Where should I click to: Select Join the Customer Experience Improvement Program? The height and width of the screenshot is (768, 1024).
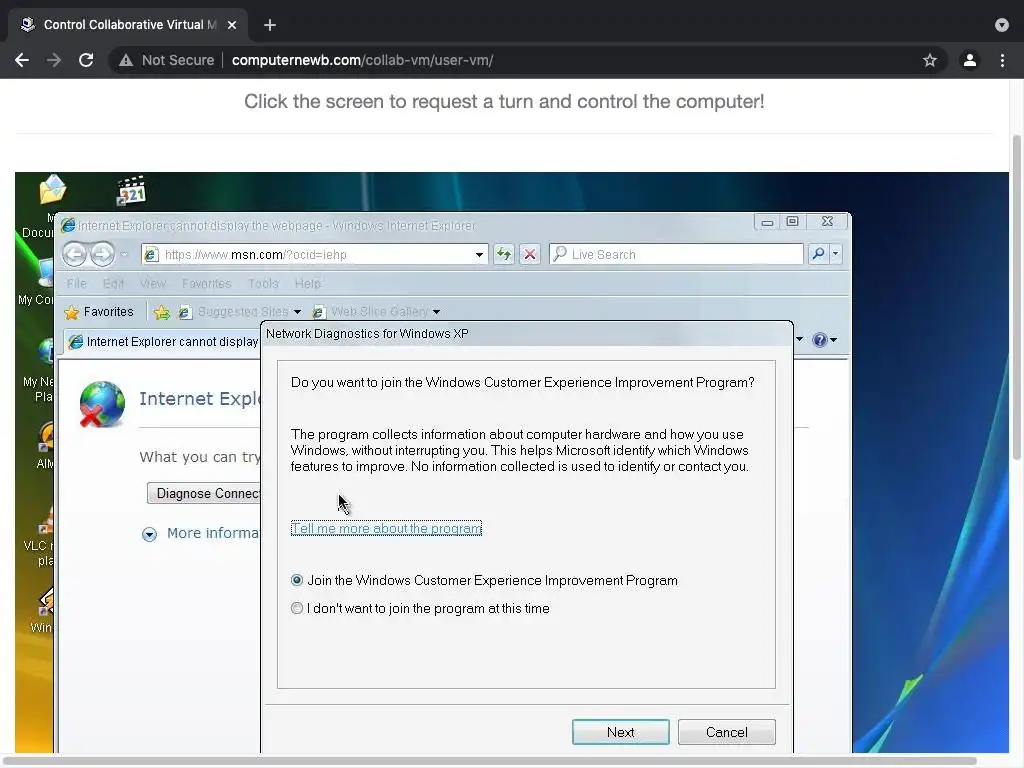[x=297, y=580]
